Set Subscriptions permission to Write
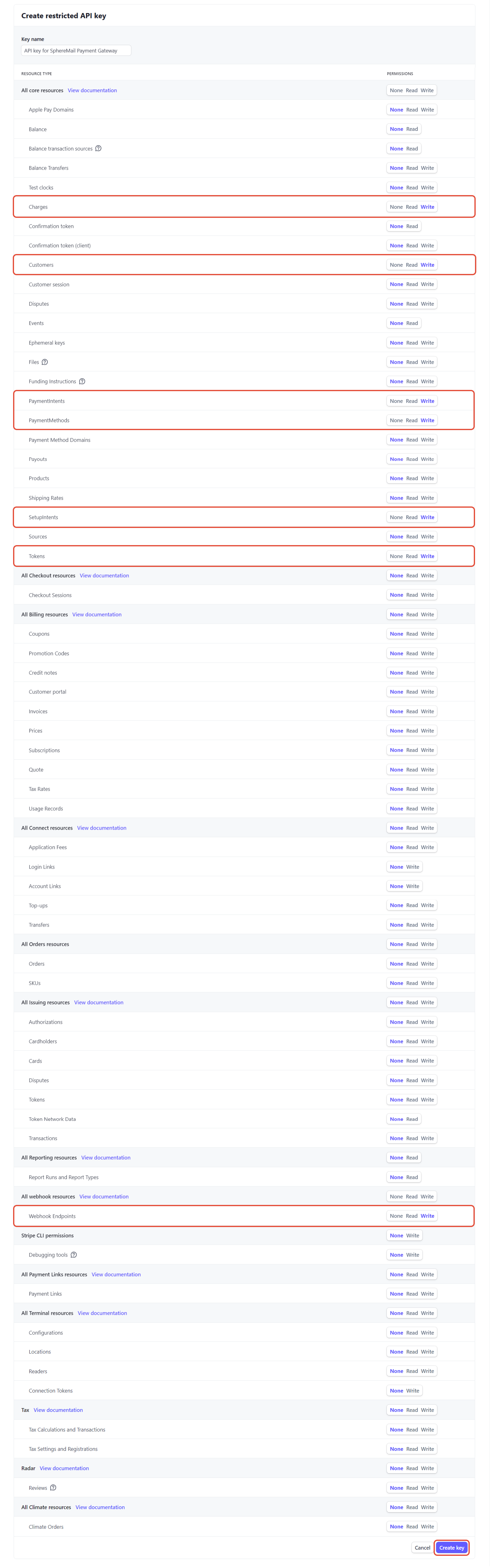The width and height of the screenshot is (490, 1568). click(x=427, y=750)
